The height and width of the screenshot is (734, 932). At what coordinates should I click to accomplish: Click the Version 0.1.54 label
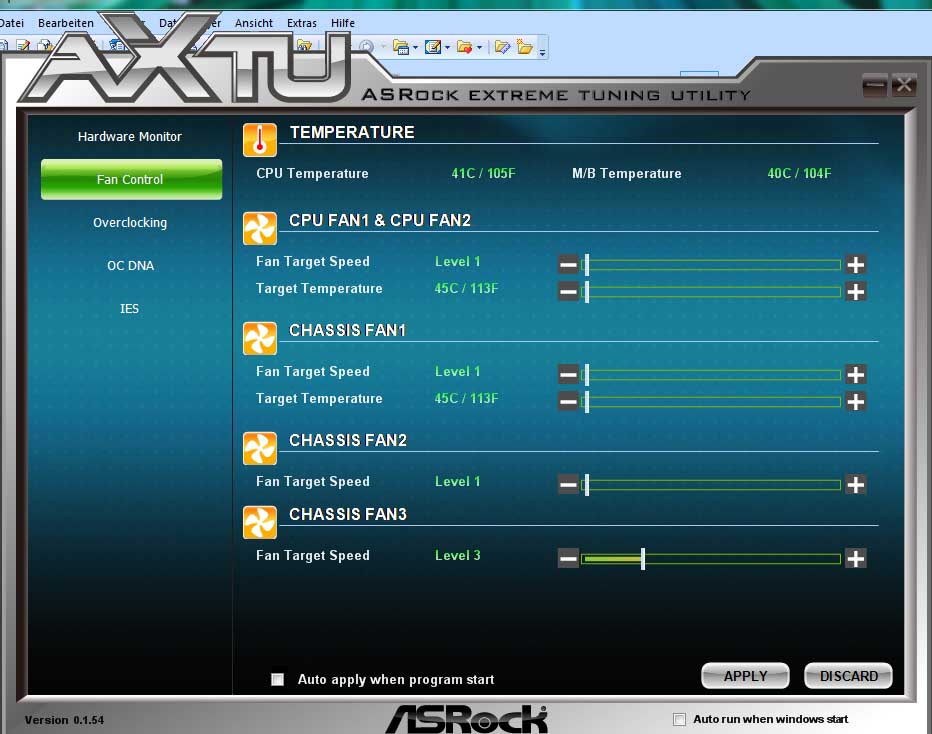pyautogui.click(x=64, y=720)
